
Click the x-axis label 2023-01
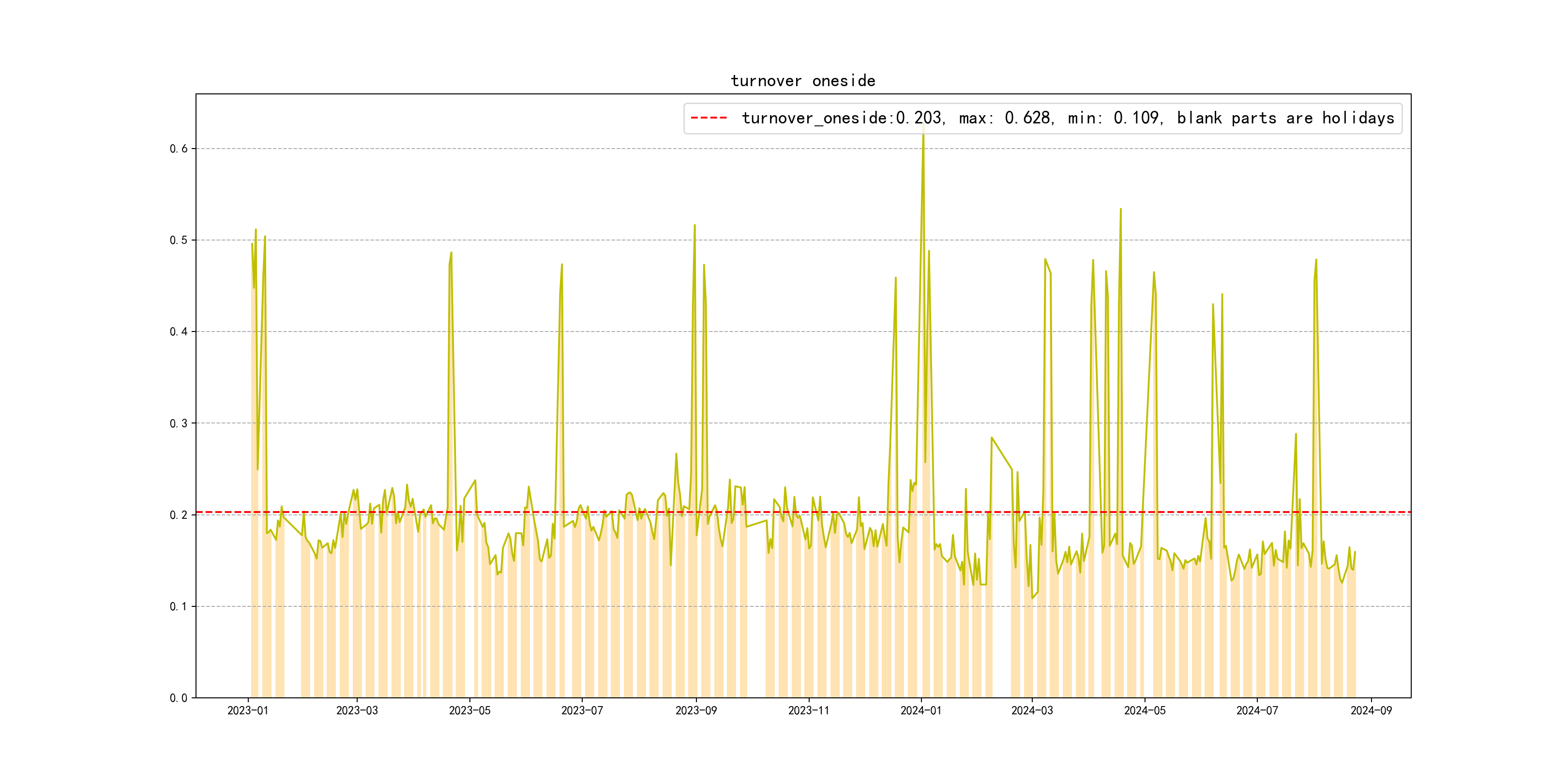(248, 710)
